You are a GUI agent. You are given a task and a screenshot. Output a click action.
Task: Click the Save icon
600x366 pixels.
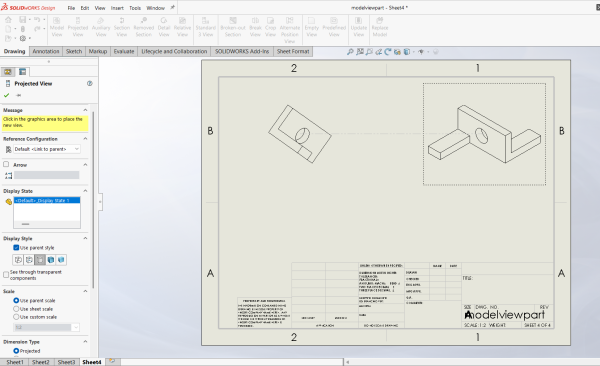pos(23,20)
